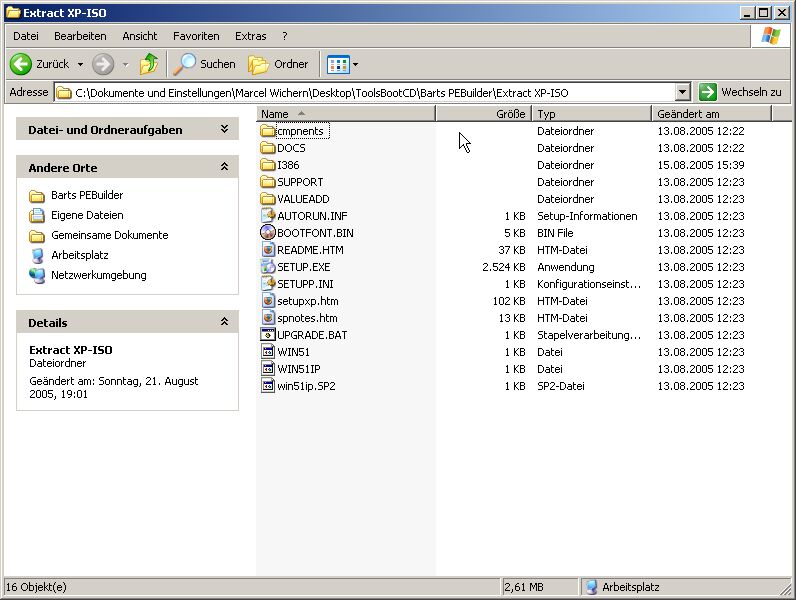The width and height of the screenshot is (796, 600).
Task: Open the Favoriten menu
Action: point(196,36)
